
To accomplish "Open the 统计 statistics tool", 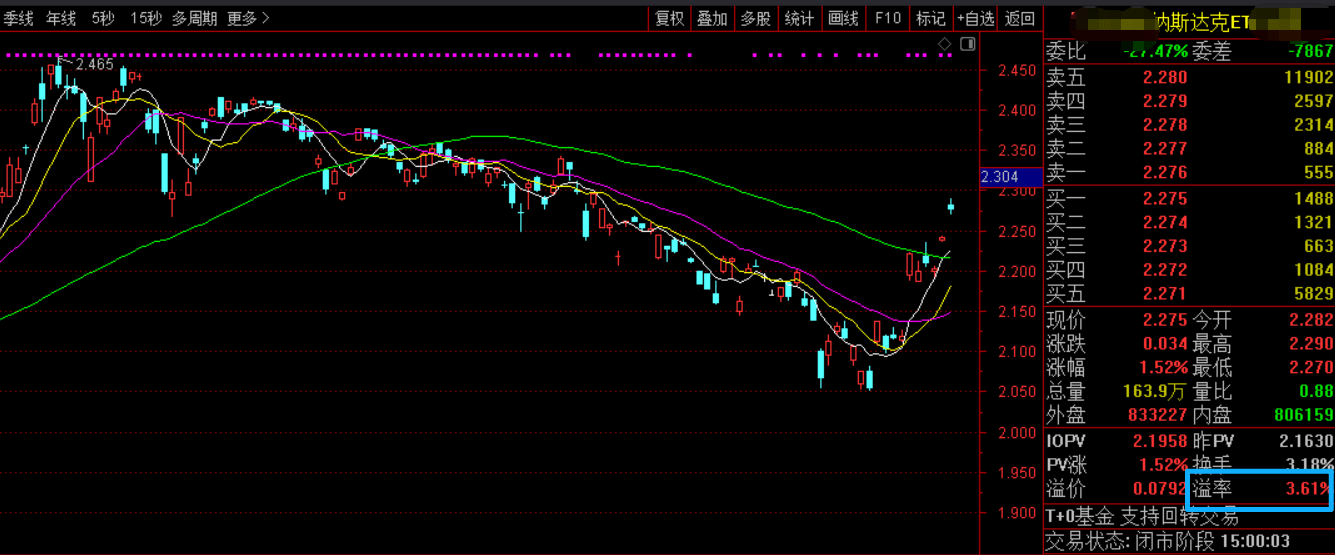I will click(799, 18).
